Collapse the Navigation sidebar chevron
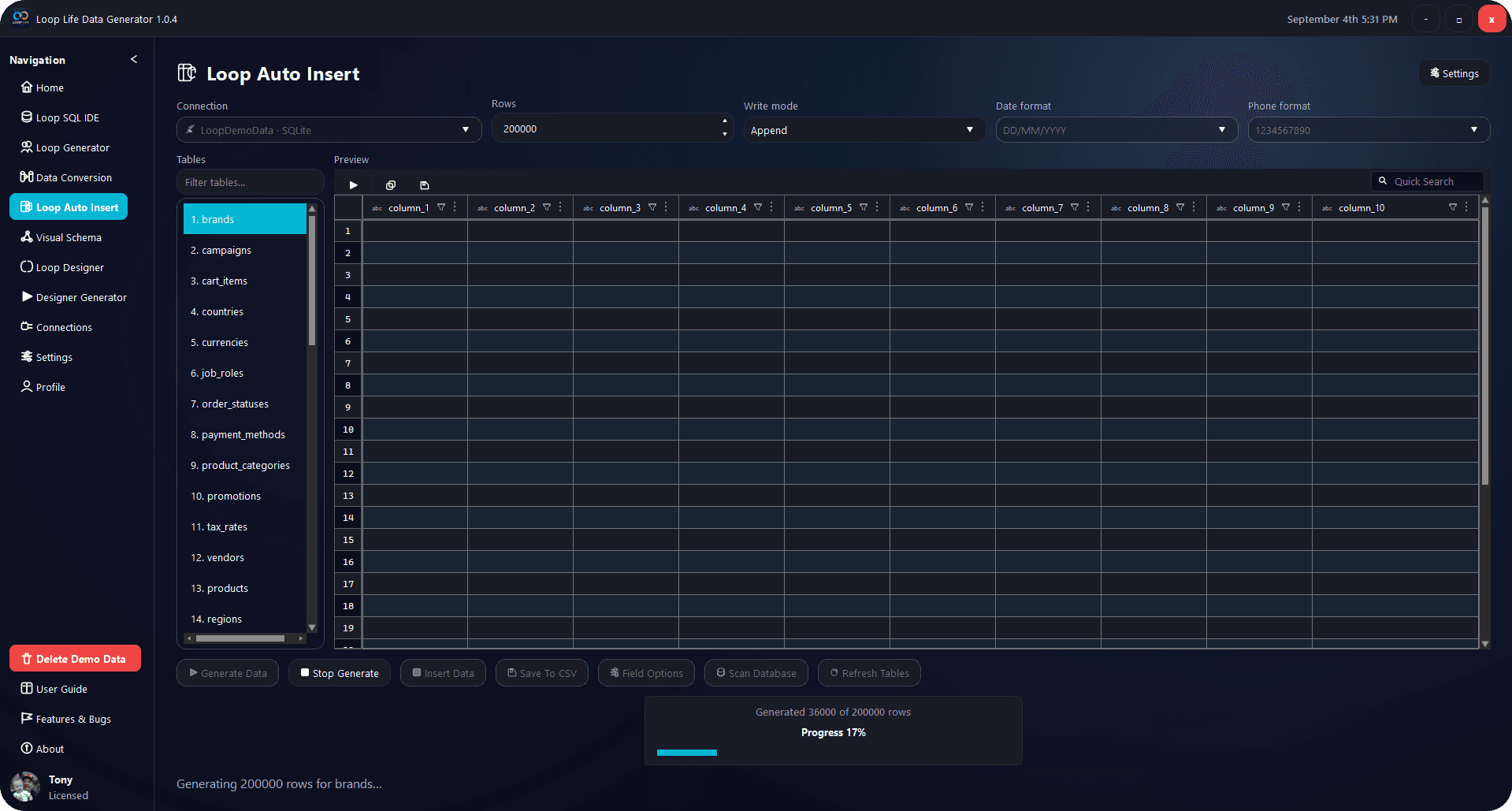 click(134, 59)
